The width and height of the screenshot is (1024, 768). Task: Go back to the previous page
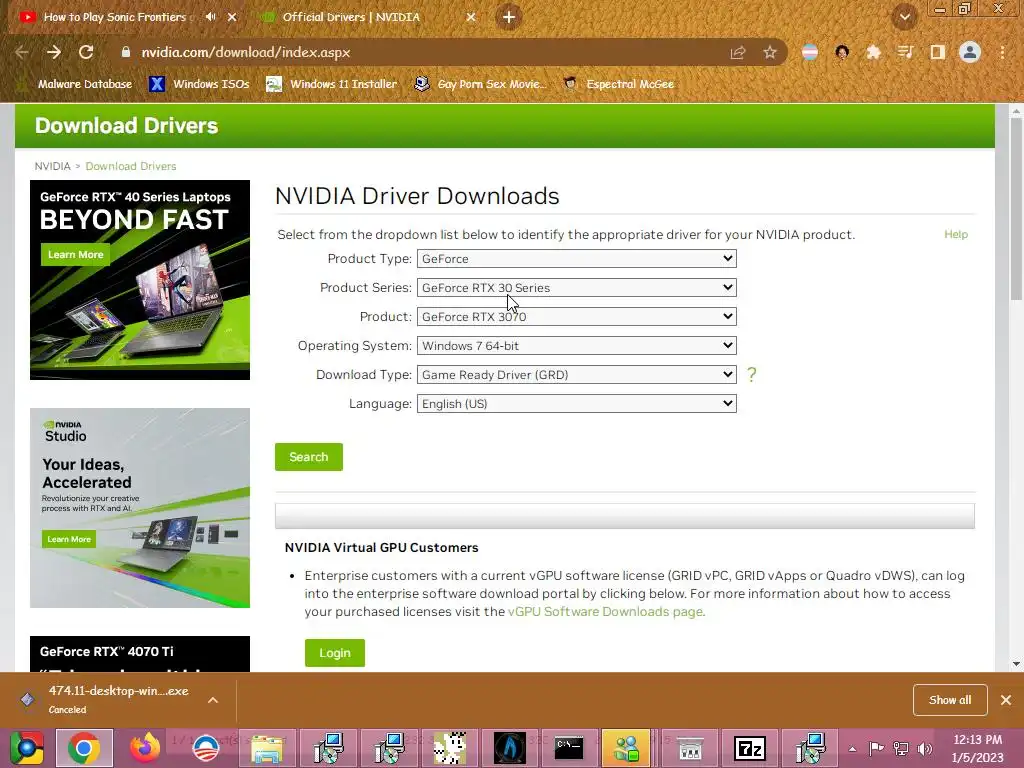pyautogui.click(x=22, y=52)
